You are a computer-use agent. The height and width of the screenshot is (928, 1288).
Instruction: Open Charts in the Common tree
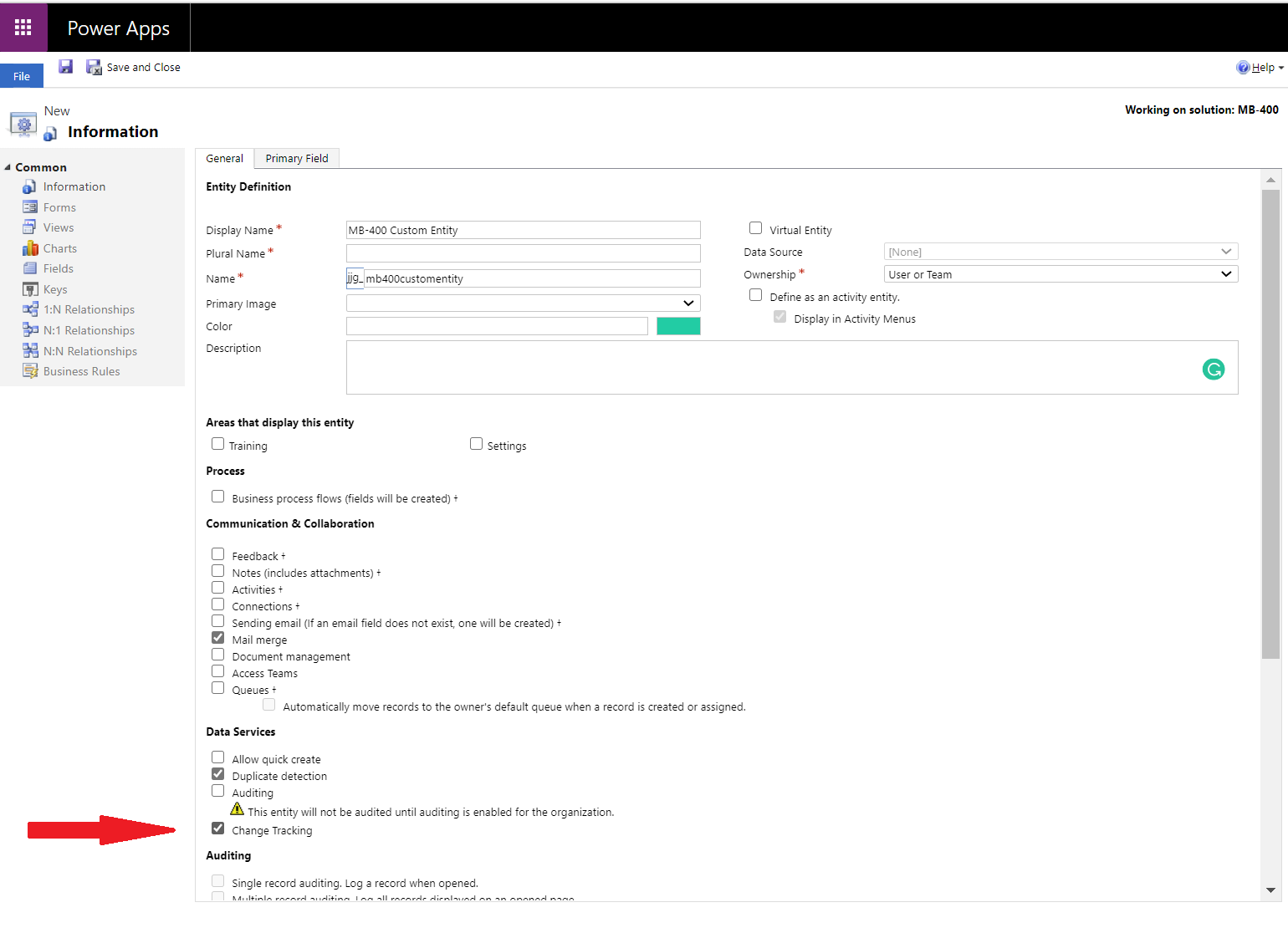pyautogui.click(x=60, y=248)
